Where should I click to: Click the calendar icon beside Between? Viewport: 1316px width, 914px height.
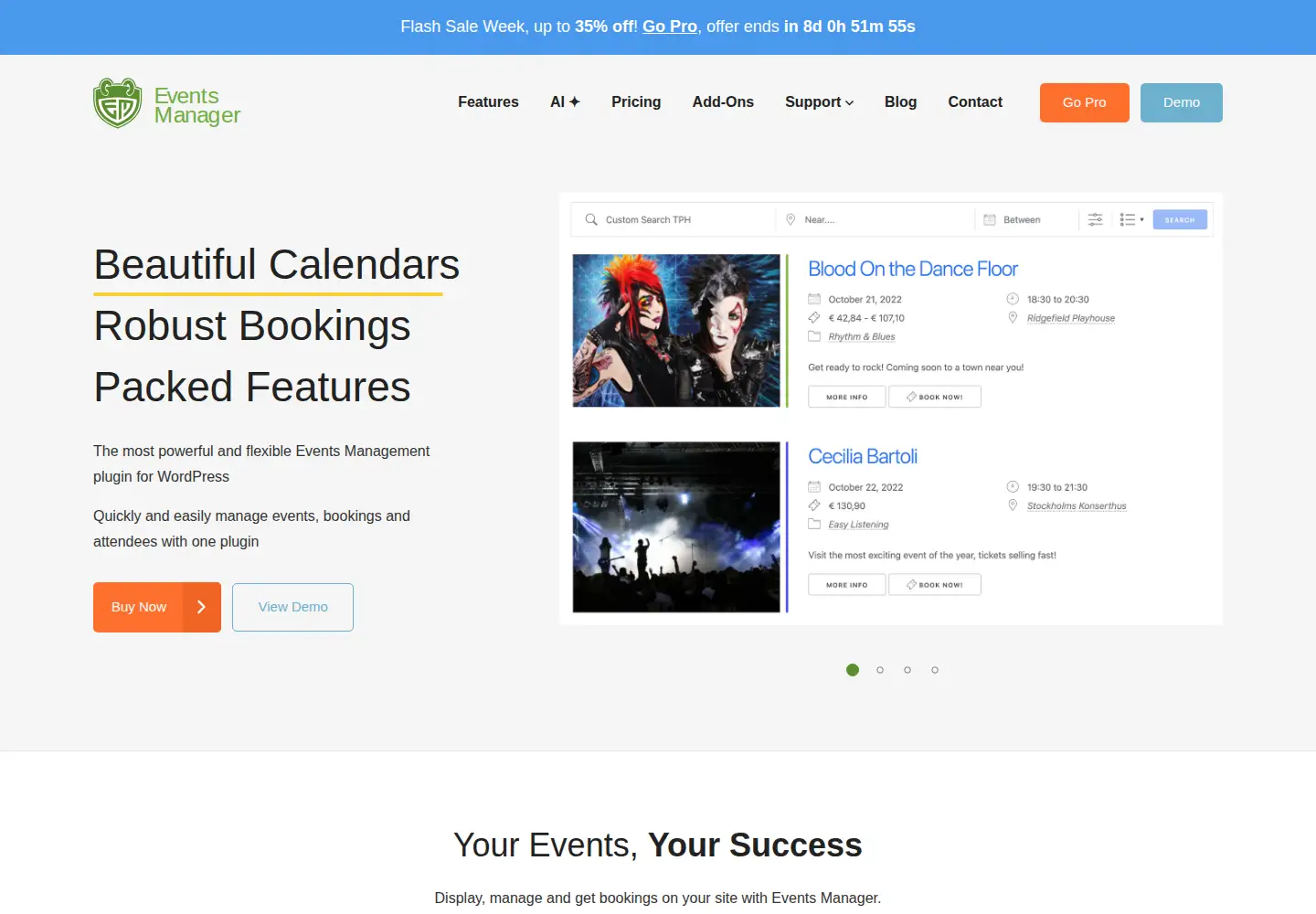[x=990, y=219]
